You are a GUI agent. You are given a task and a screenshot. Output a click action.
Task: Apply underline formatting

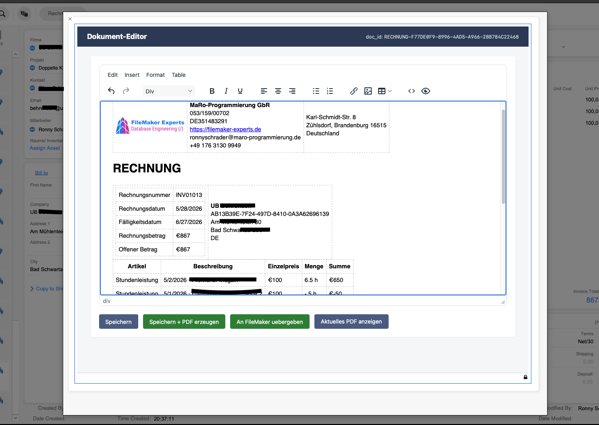[x=240, y=91]
